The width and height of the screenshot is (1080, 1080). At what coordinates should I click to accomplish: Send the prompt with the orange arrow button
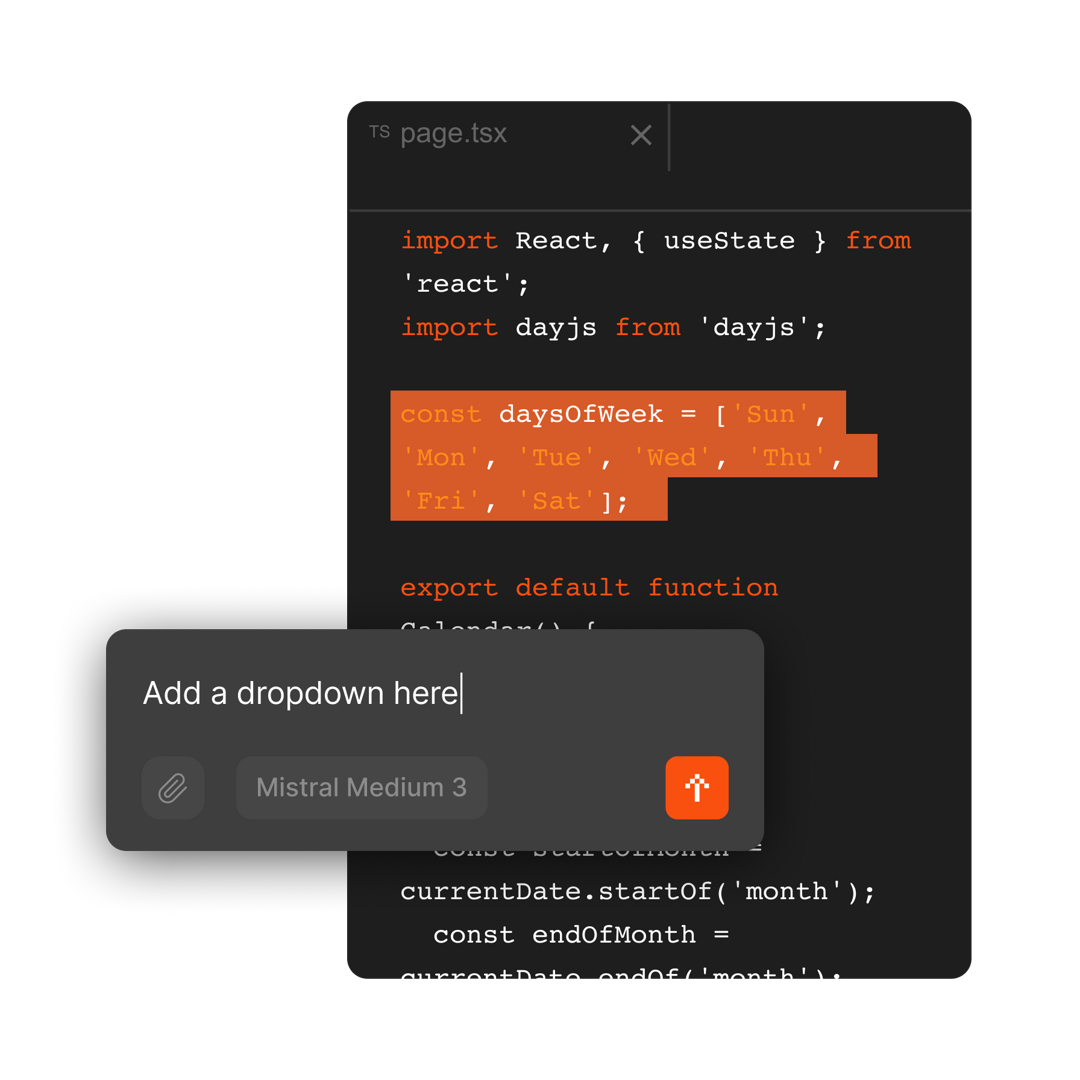pos(697,788)
